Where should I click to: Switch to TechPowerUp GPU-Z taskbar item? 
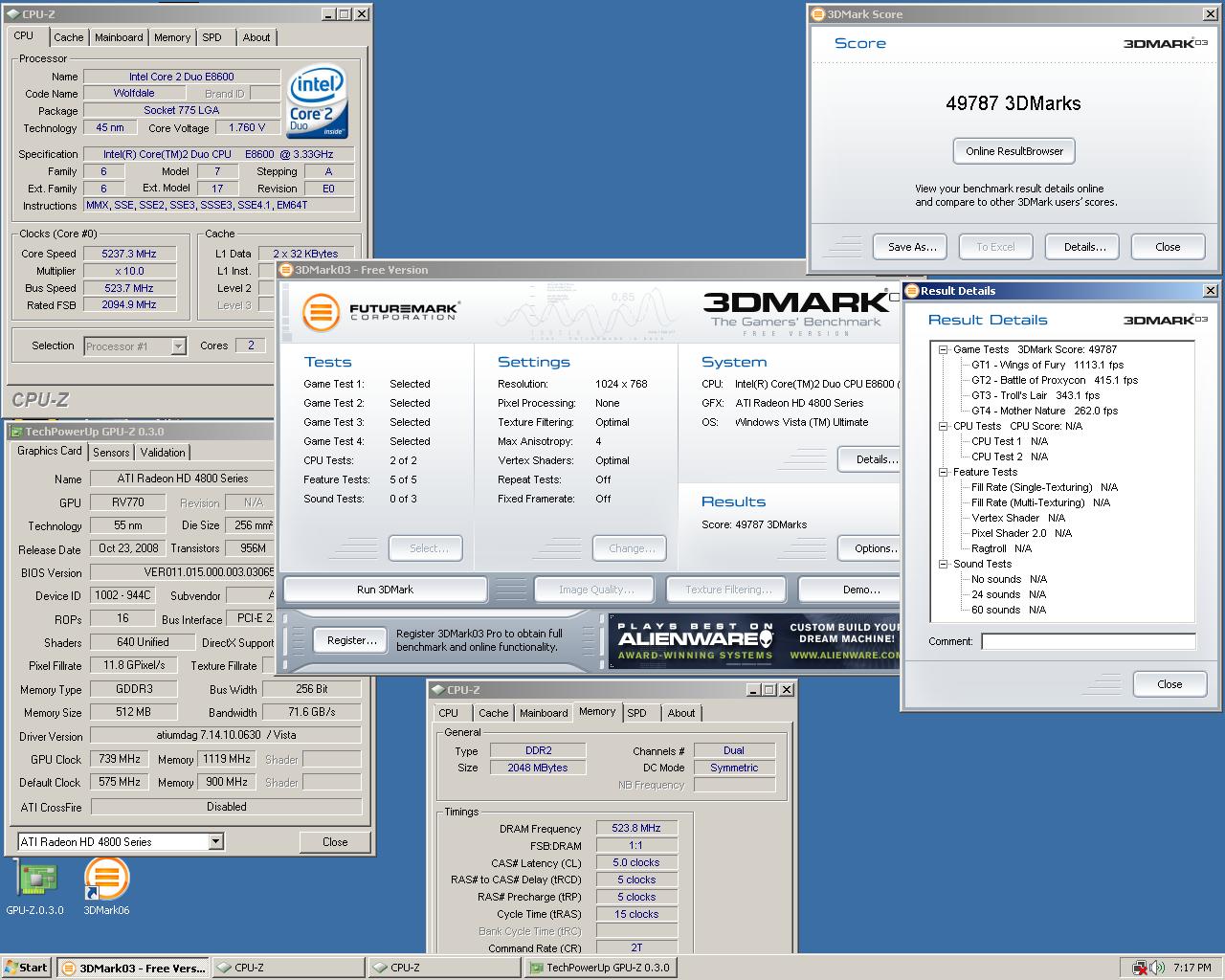(x=600, y=968)
